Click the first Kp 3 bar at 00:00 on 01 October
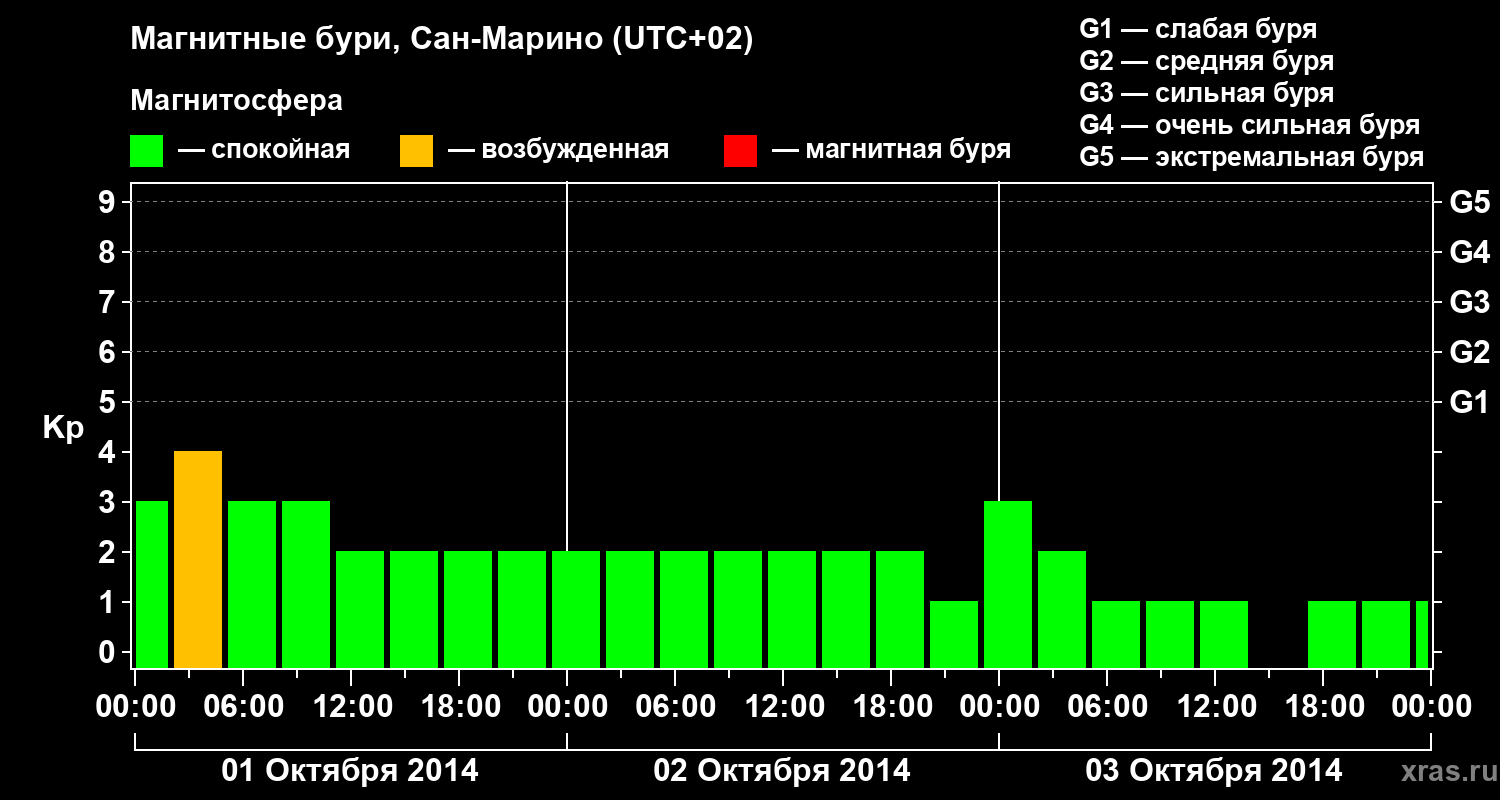 (x=151, y=585)
